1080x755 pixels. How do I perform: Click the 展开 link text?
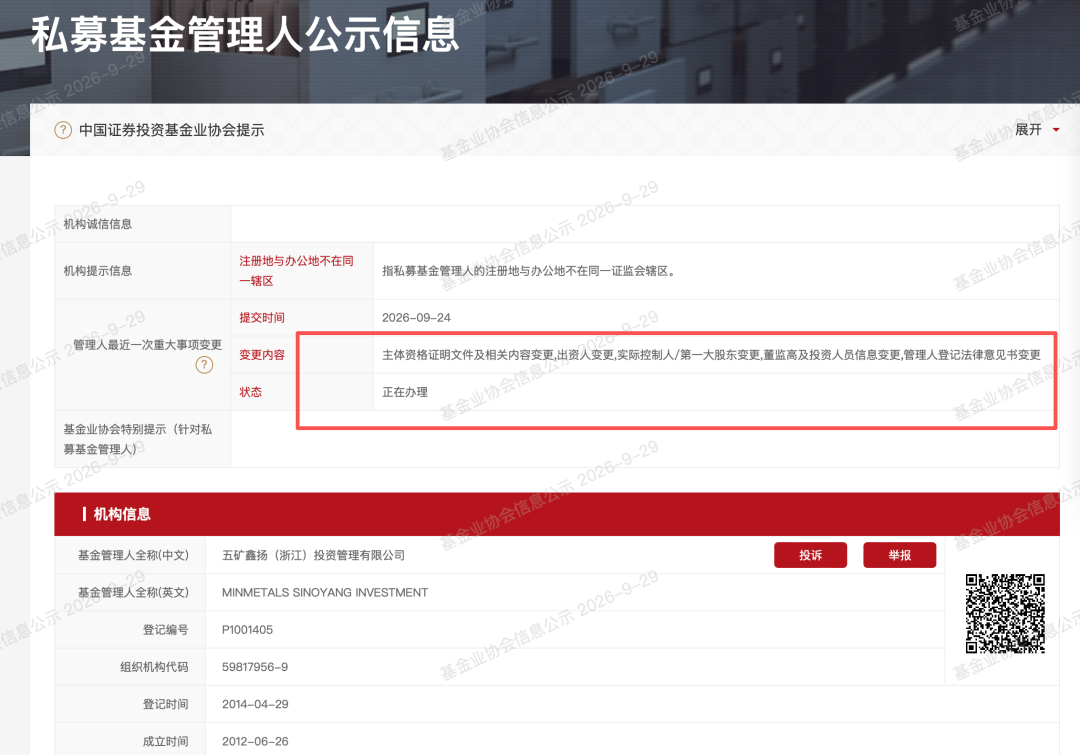click(1028, 130)
